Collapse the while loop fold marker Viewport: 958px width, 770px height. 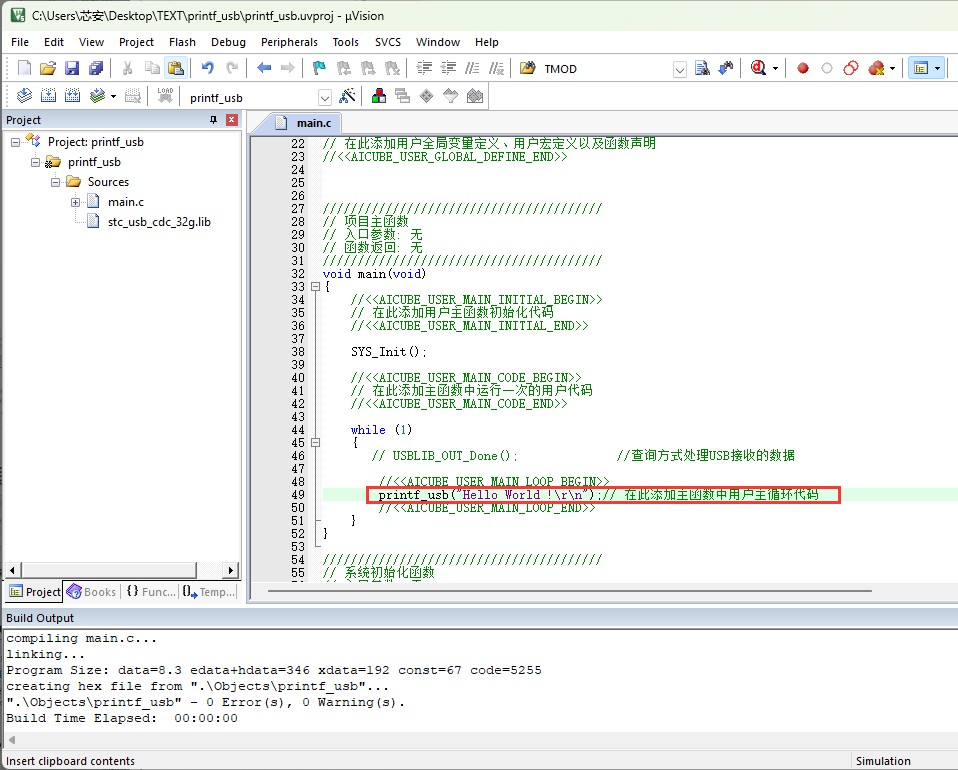click(x=315, y=442)
